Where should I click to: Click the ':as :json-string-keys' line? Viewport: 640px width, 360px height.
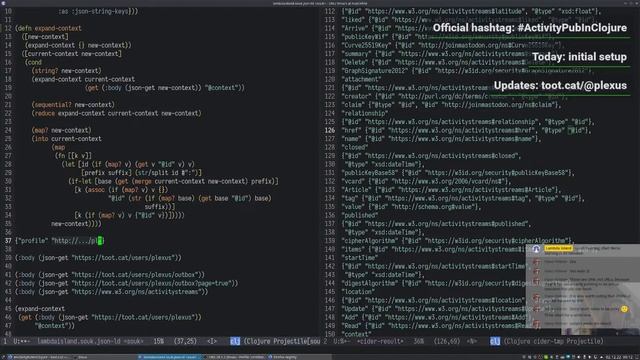tap(98, 11)
